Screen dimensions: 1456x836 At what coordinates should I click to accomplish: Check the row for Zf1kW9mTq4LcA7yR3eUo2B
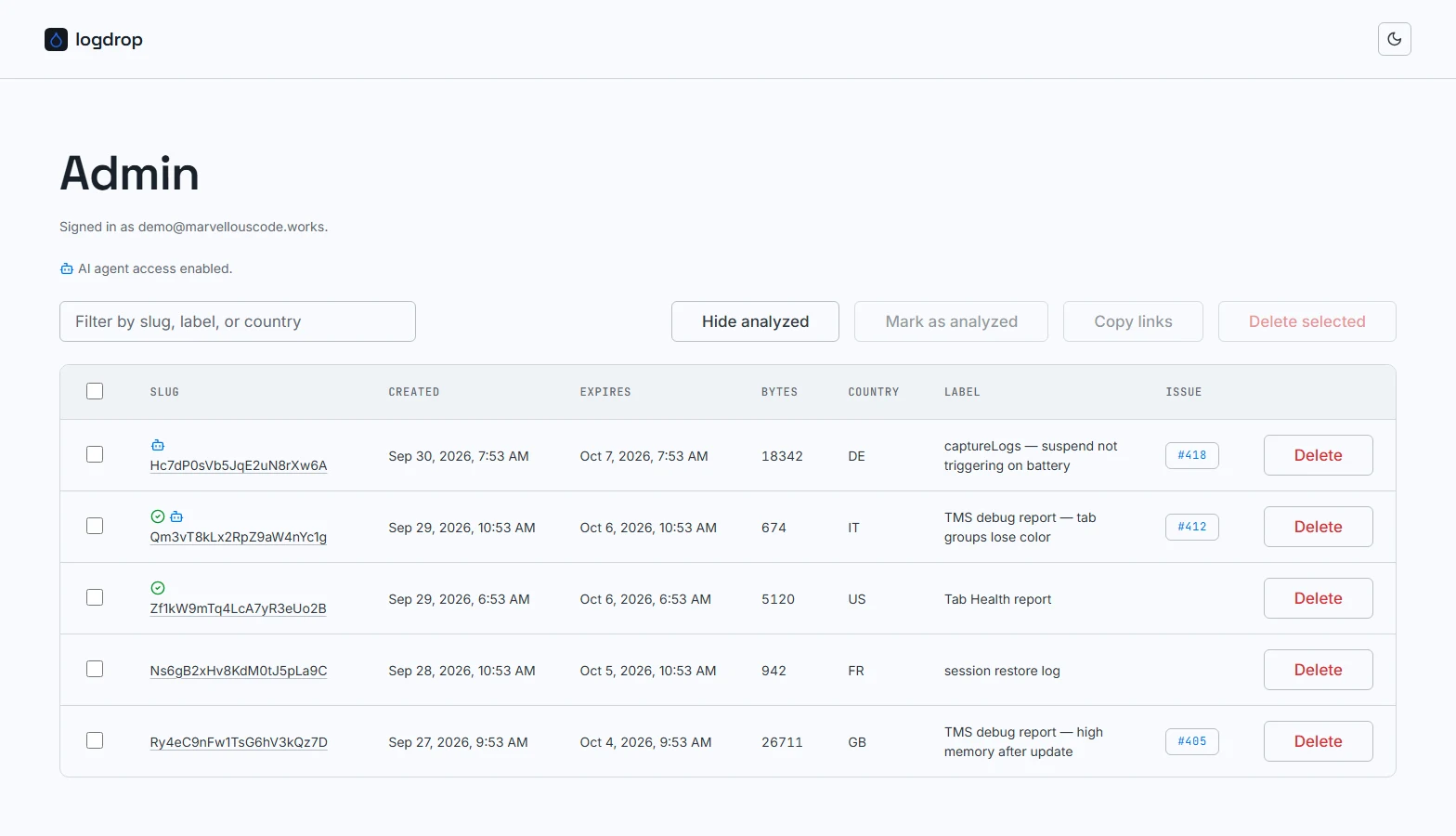coord(95,597)
